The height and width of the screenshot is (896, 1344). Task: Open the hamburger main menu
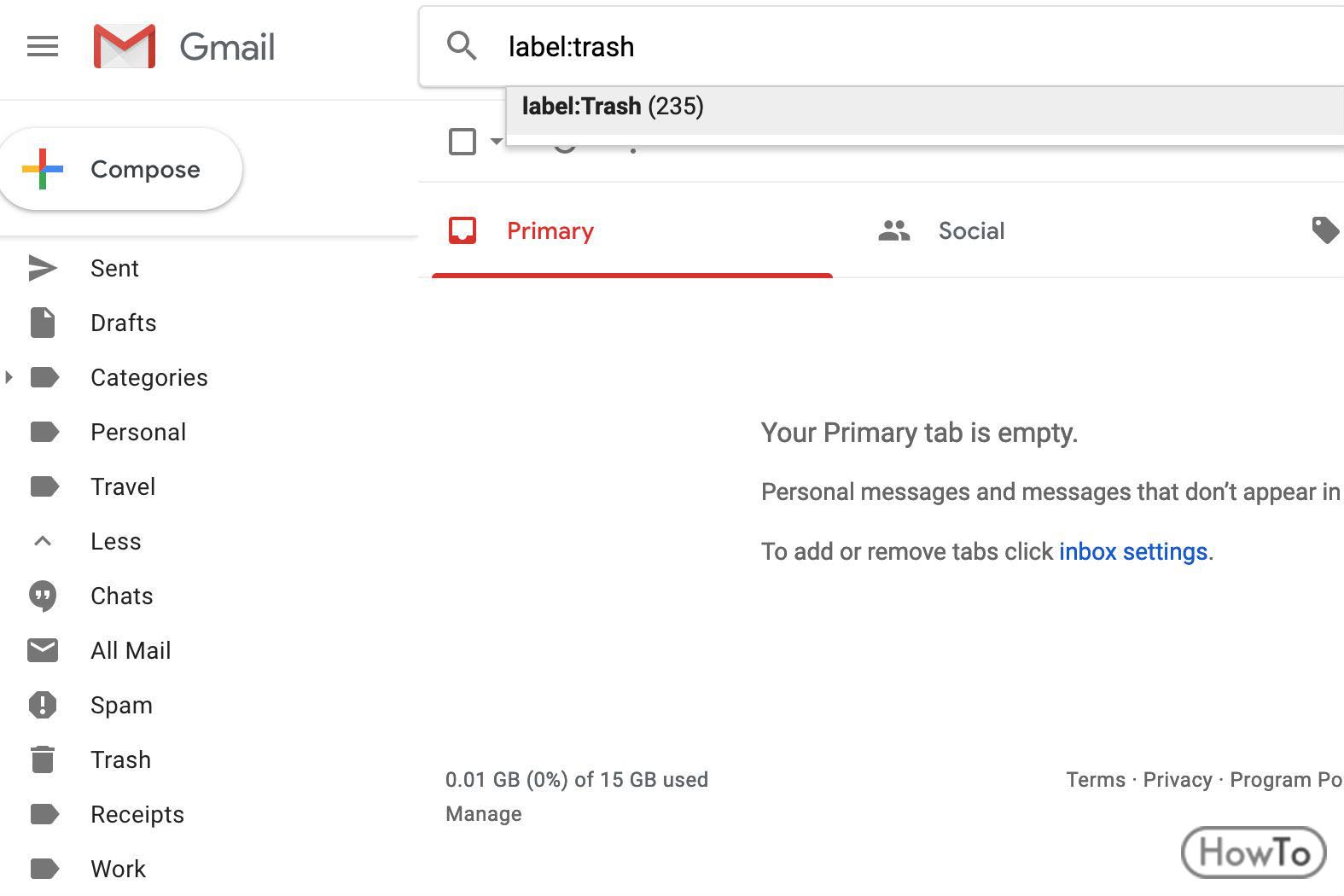pyautogui.click(x=43, y=46)
